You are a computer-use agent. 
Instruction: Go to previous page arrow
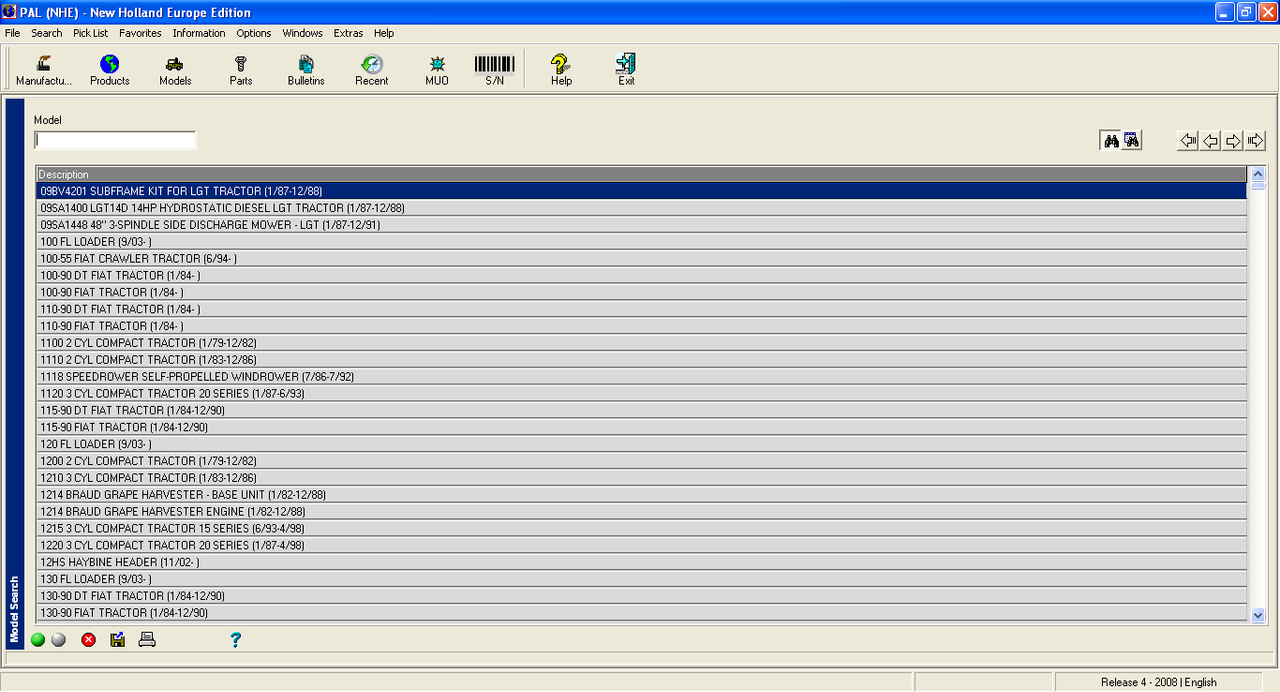click(x=1210, y=141)
